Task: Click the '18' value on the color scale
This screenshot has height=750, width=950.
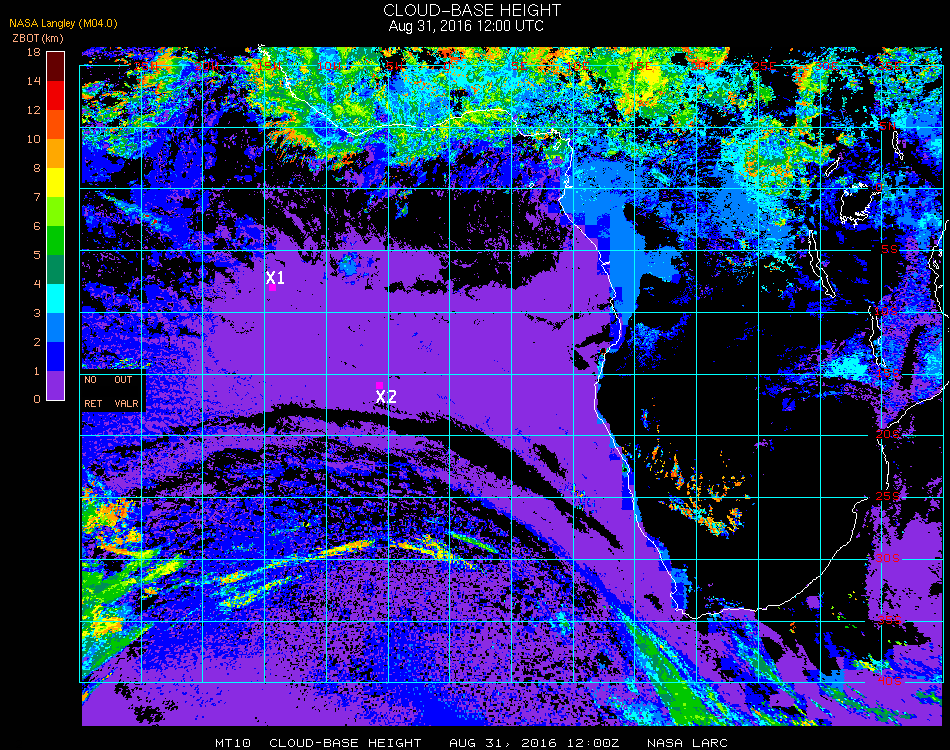Action: tap(33, 52)
